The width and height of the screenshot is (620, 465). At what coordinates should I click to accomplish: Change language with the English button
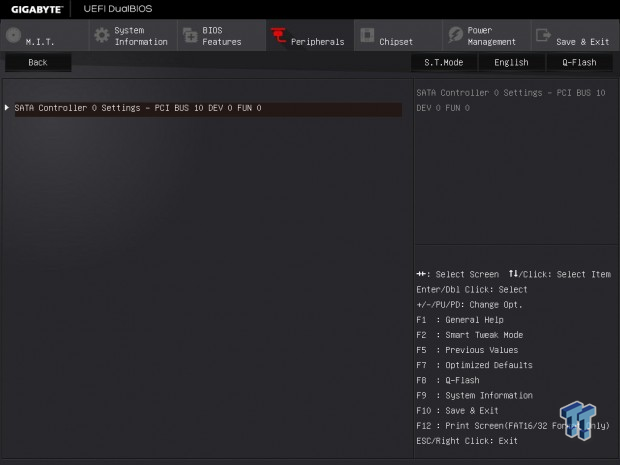point(511,62)
